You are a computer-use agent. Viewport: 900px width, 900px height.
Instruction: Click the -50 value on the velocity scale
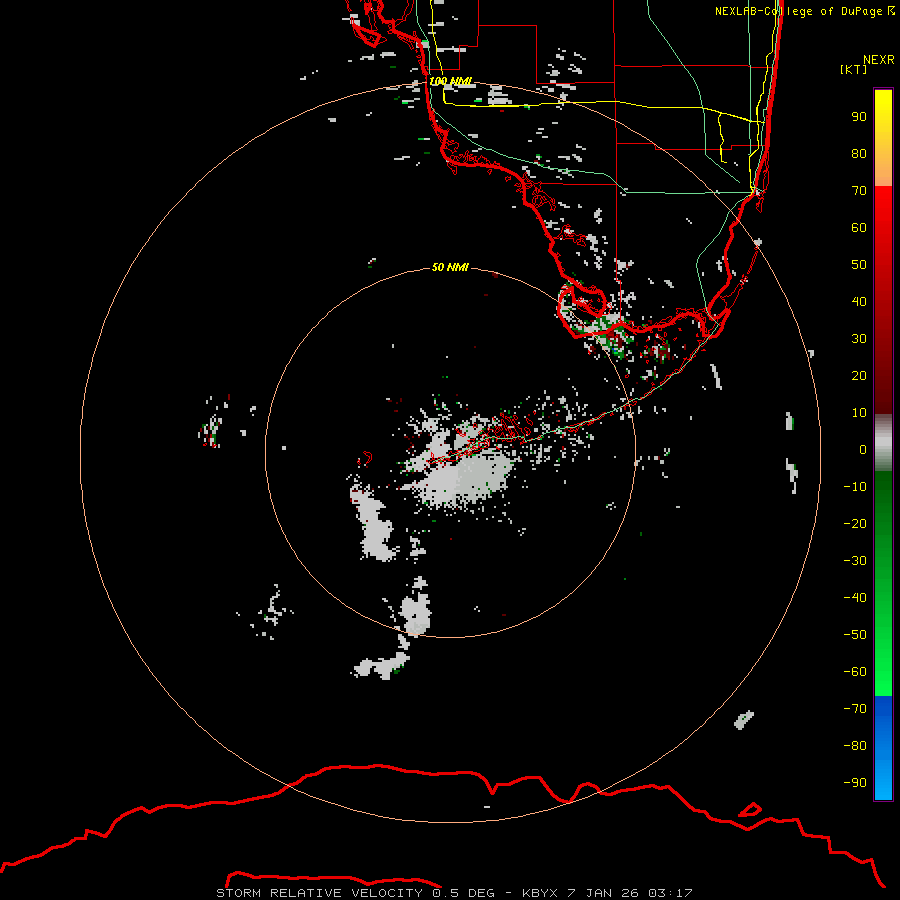click(855, 635)
